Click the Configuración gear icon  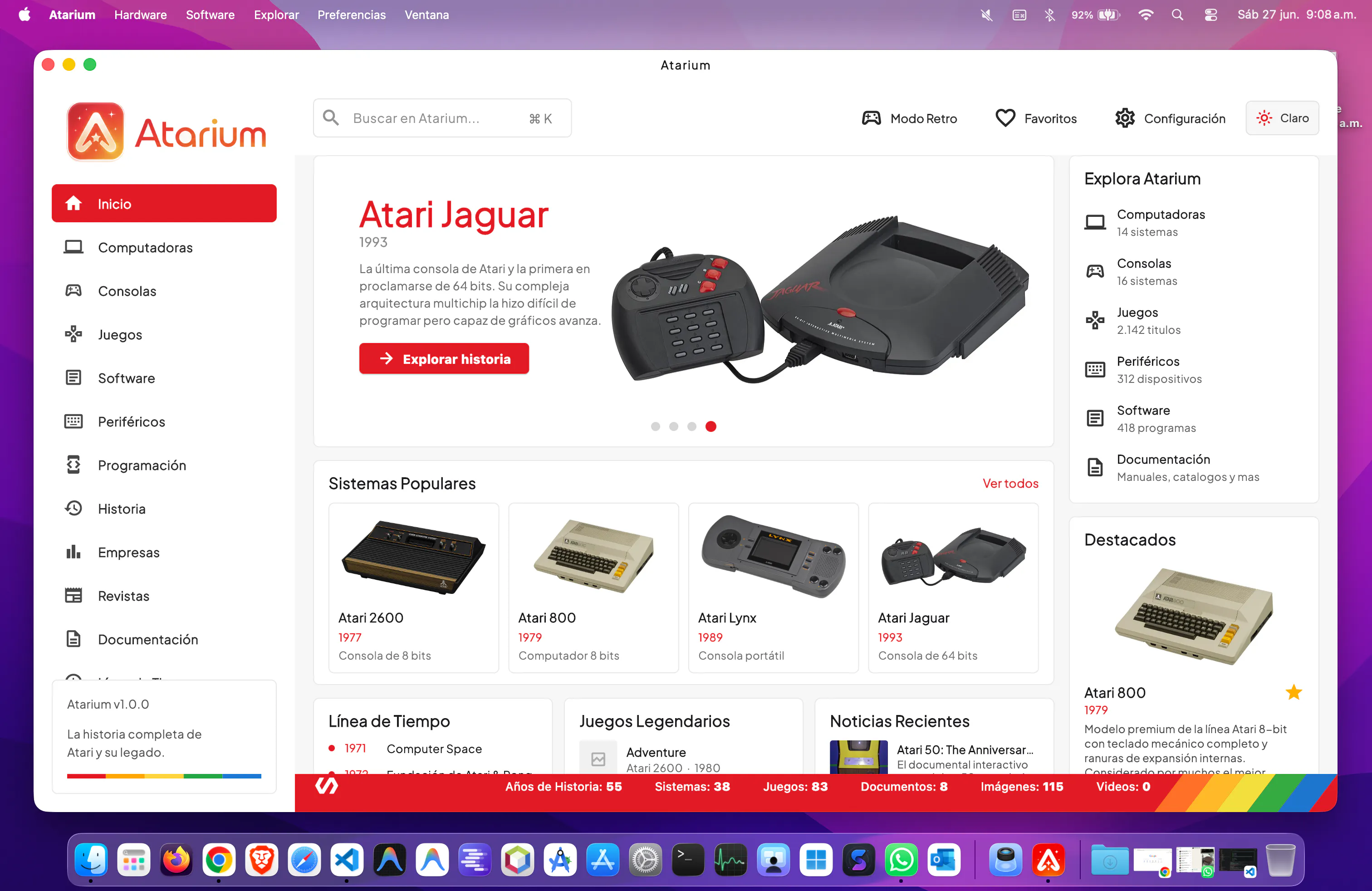1124,118
